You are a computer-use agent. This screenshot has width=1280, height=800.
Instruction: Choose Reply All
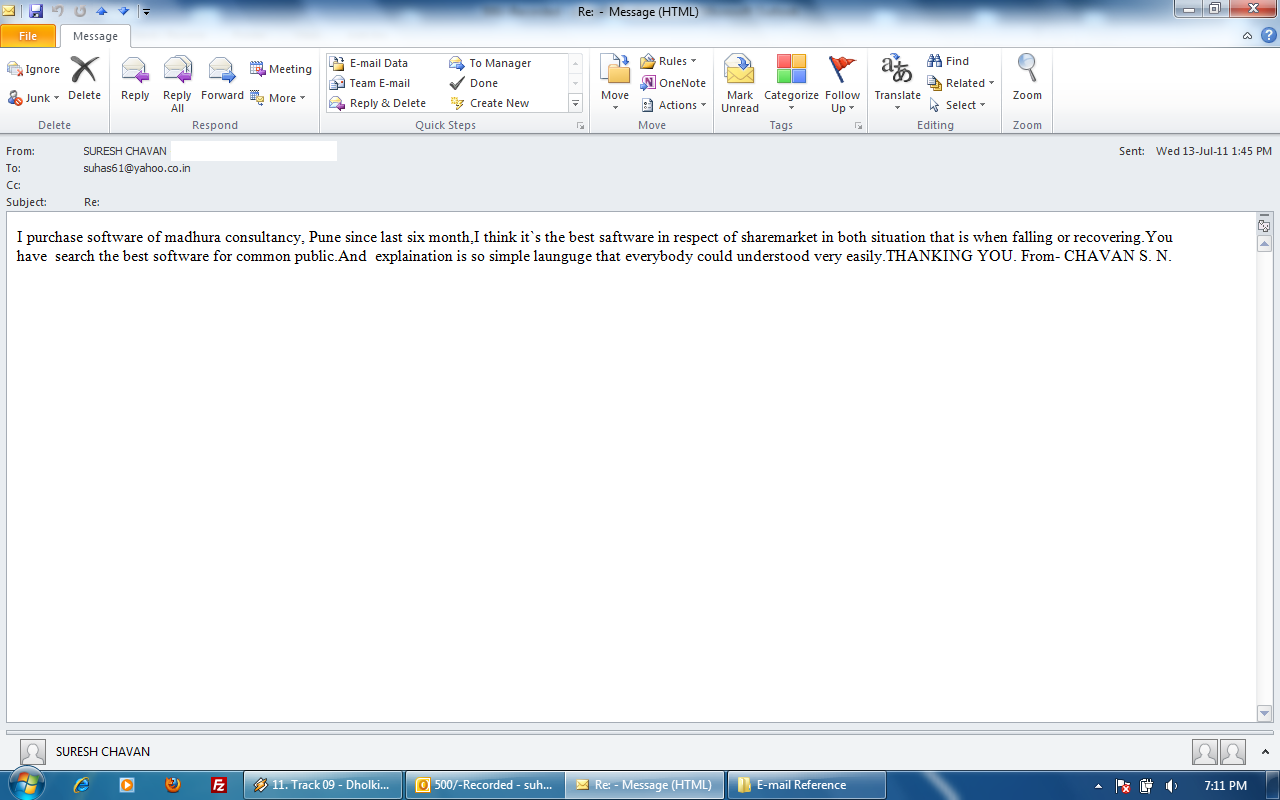tap(177, 85)
